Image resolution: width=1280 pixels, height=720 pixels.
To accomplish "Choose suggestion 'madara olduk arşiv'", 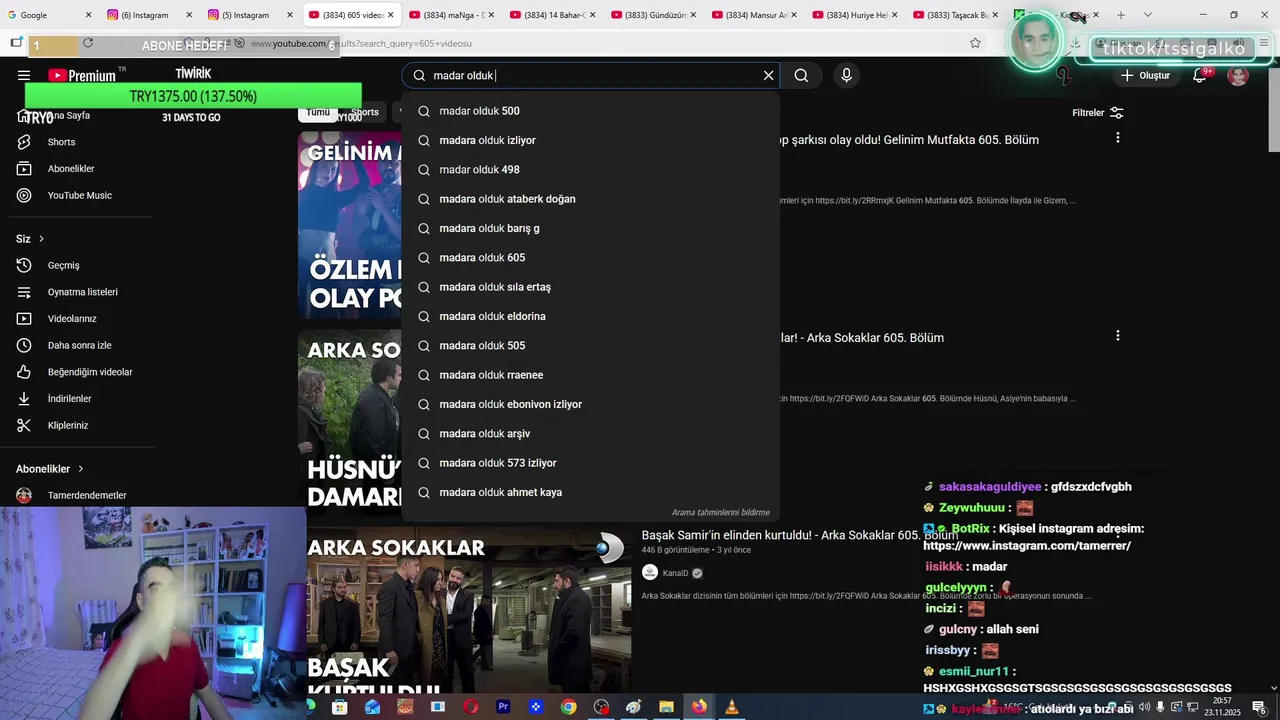I will [590, 434].
